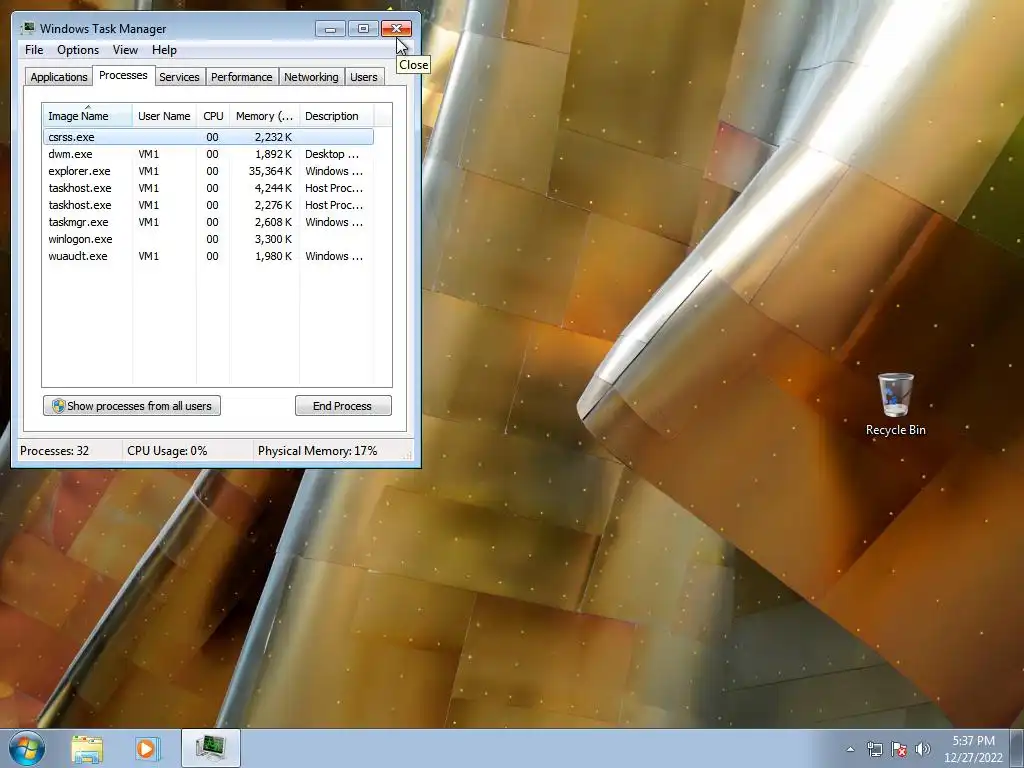Select taskhost.exe using 4,244 K
Image resolution: width=1024 pixels, height=768 pixels.
208,188
